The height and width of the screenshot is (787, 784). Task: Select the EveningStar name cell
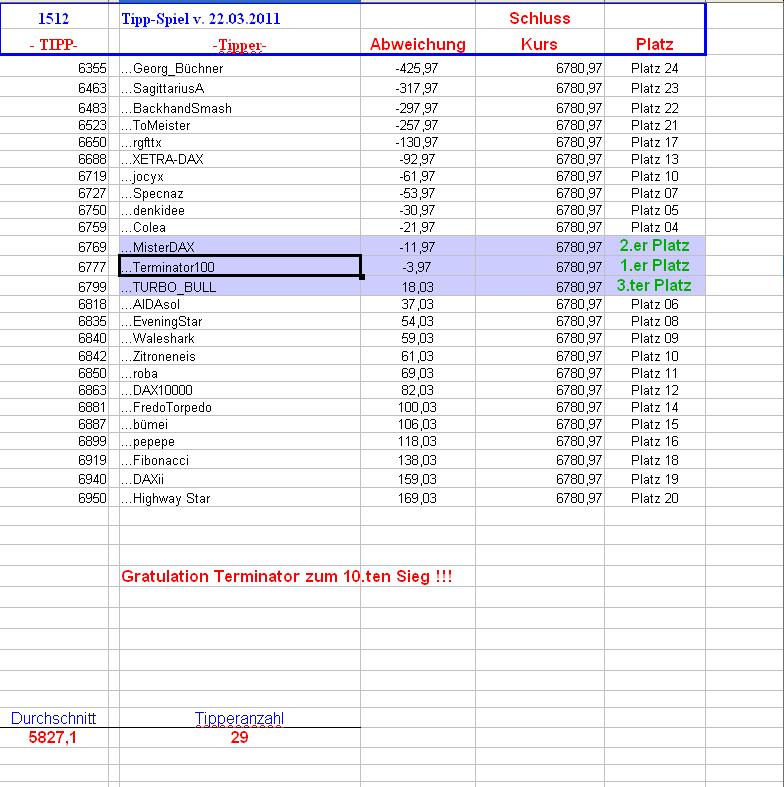pos(239,322)
